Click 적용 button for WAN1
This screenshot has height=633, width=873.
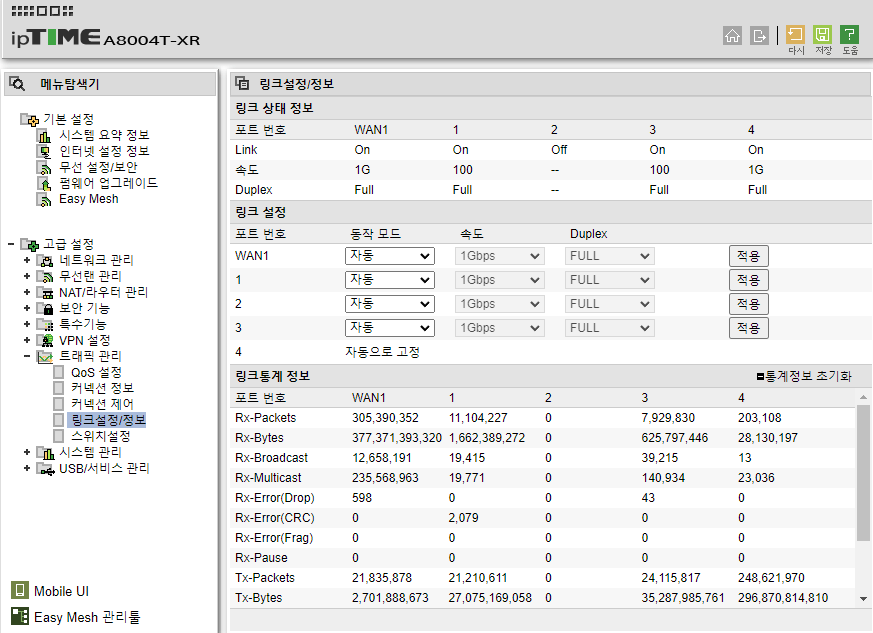tap(748, 256)
